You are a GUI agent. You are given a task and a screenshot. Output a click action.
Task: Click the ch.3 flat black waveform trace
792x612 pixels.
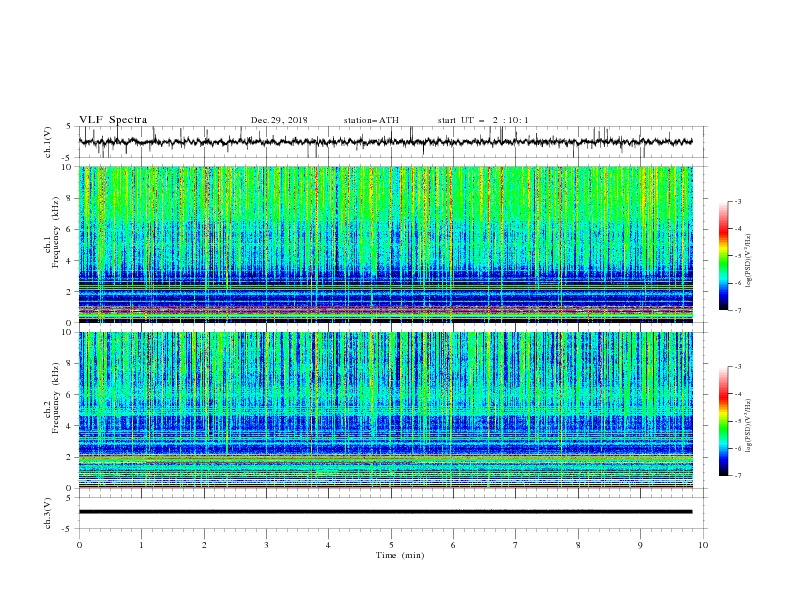(385, 512)
